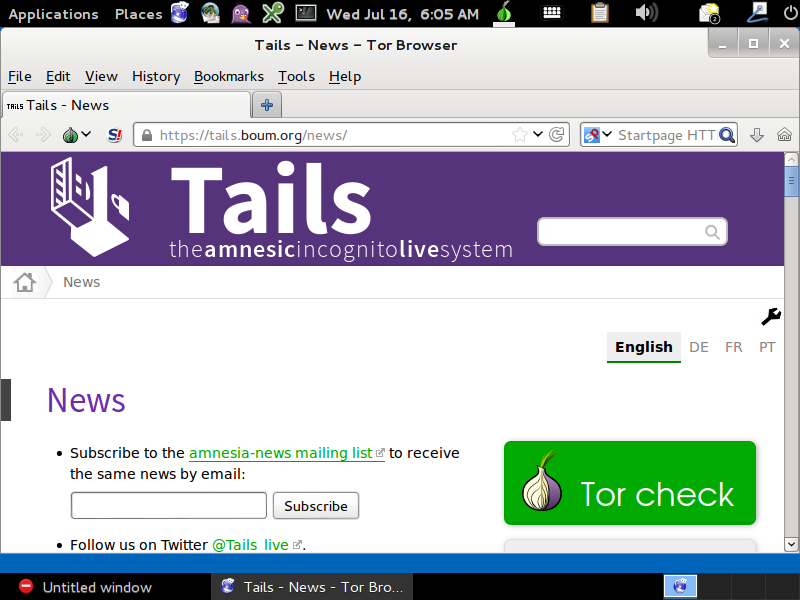Screen dimensions: 800x600
Task: Click the browser toolbar home icon
Action: (x=784, y=135)
